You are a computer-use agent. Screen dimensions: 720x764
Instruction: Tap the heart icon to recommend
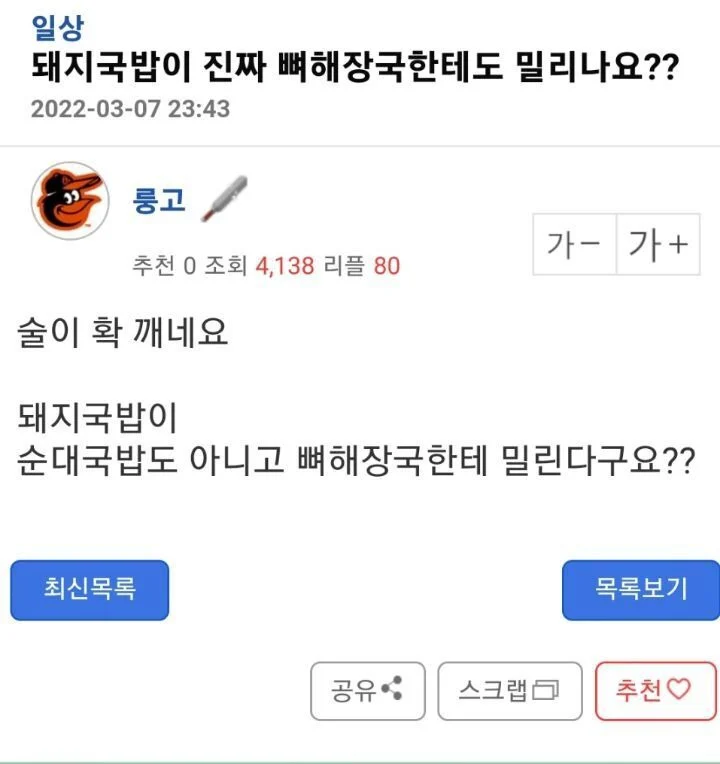pyautogui.click(x=679, y=690)
